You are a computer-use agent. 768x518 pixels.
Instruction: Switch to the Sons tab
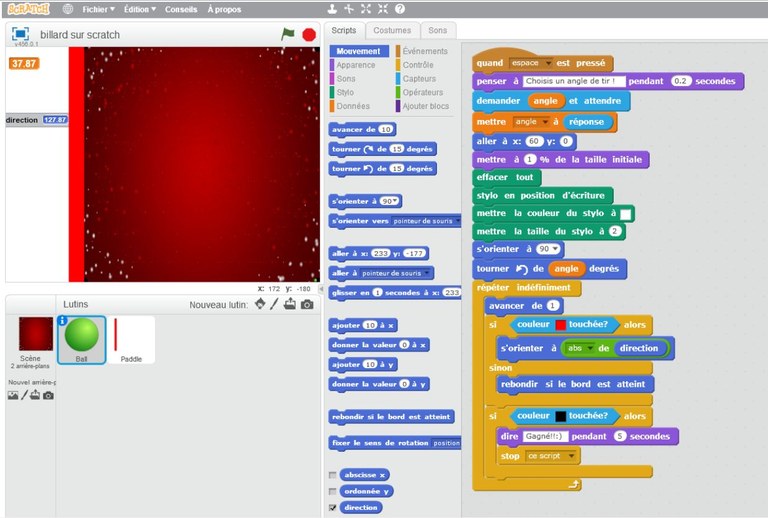pyautogui.click(x=437, y=30)
